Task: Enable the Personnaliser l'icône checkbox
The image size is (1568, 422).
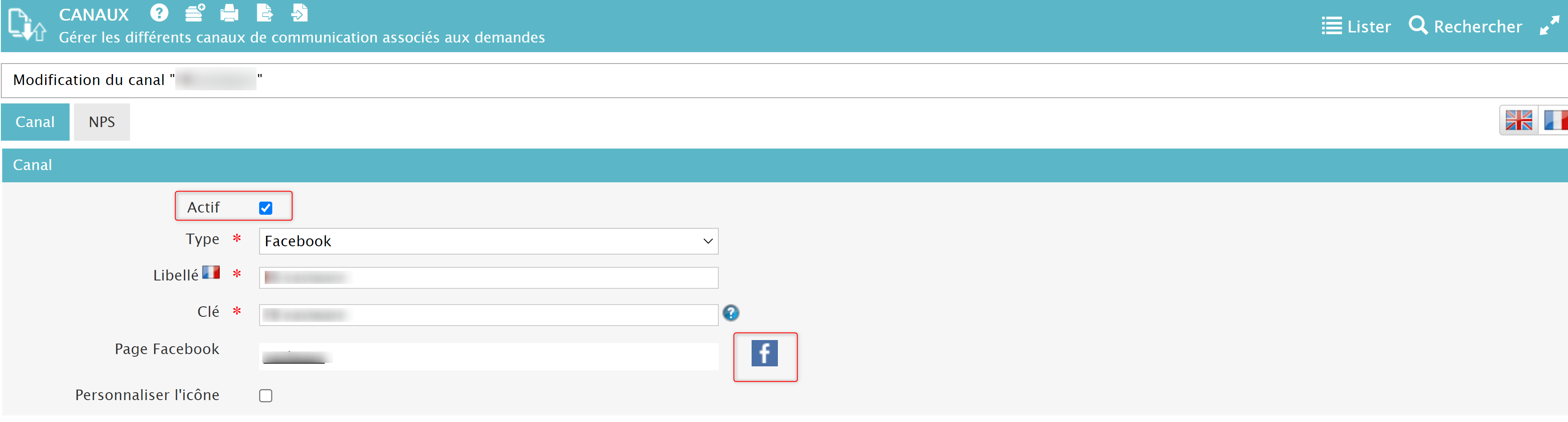Action: 266,396
